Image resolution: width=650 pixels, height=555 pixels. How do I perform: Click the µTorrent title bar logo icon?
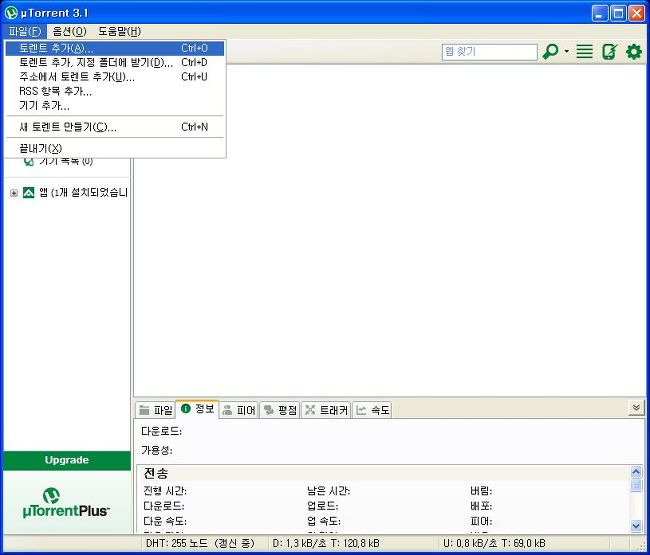[11, 13]
